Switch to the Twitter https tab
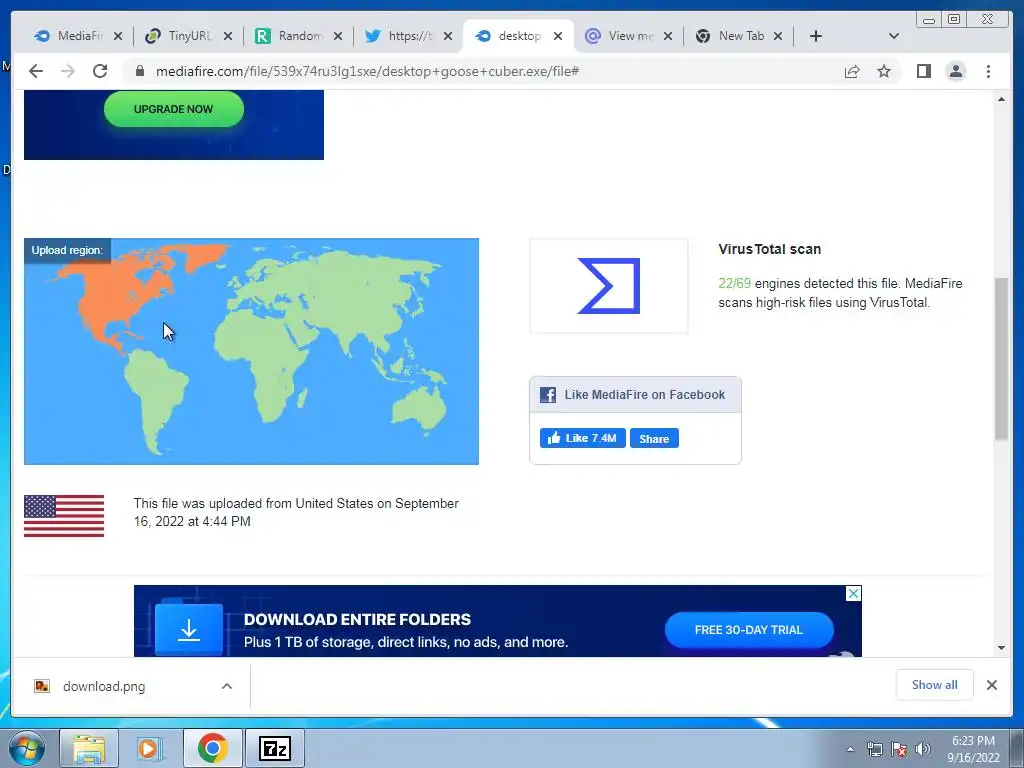Image resolution: width=1024 pixels, height=768 pixels. pos(409,36)
